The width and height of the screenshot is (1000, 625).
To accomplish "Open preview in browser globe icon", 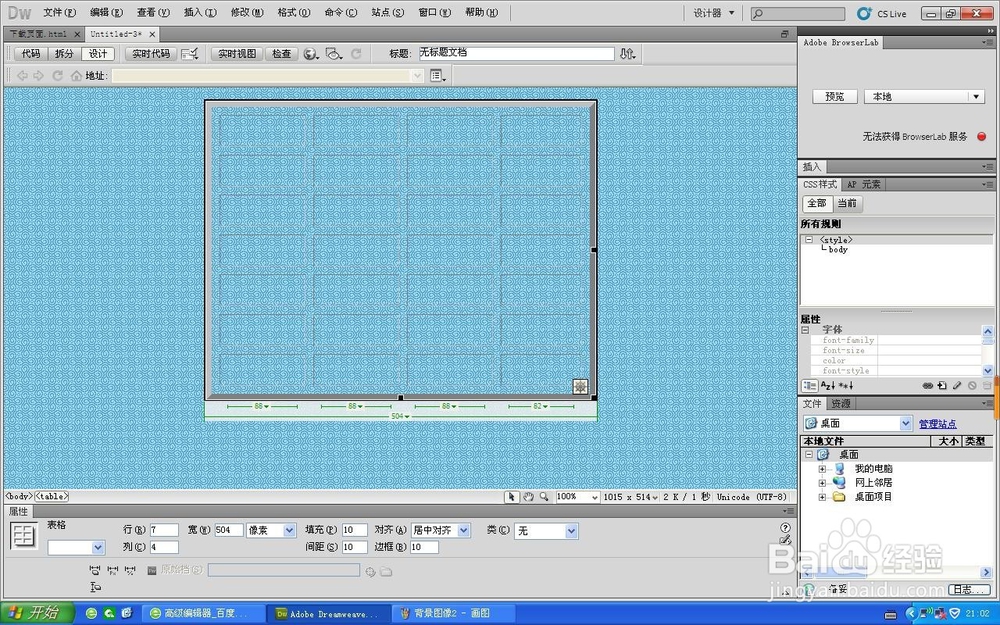I will pos(311,54).
